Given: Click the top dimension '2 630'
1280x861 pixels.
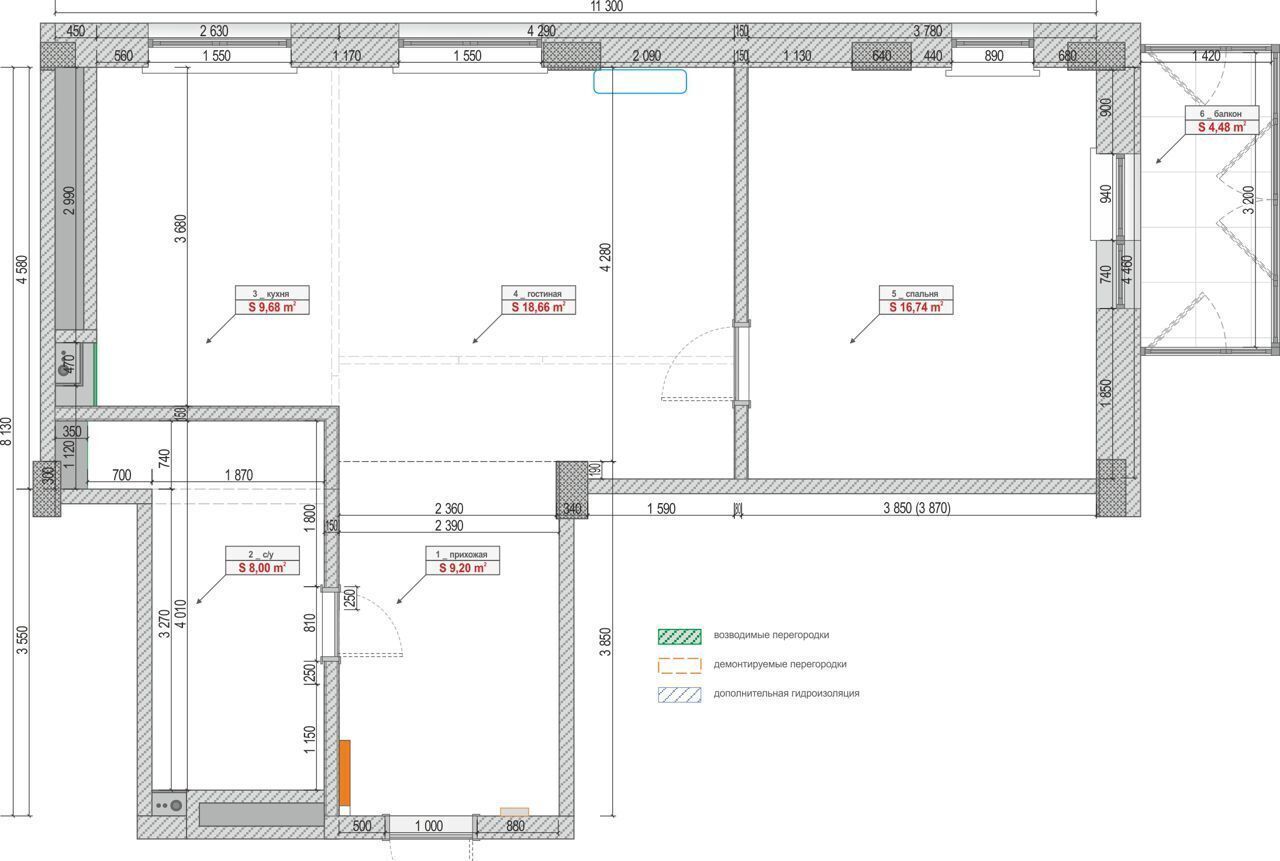Looking at the screenshot, I should point(216,31).
